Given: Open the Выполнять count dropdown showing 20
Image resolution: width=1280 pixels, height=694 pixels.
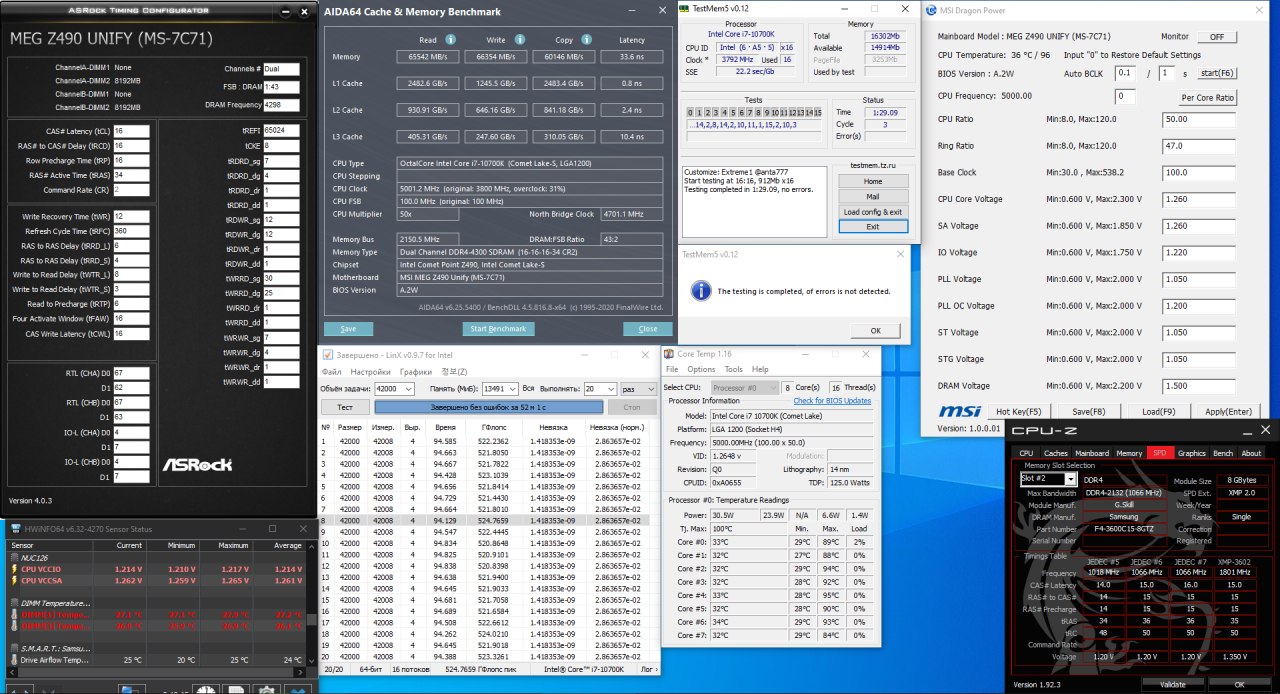Looking at the screenshot, I should [611, 388].
